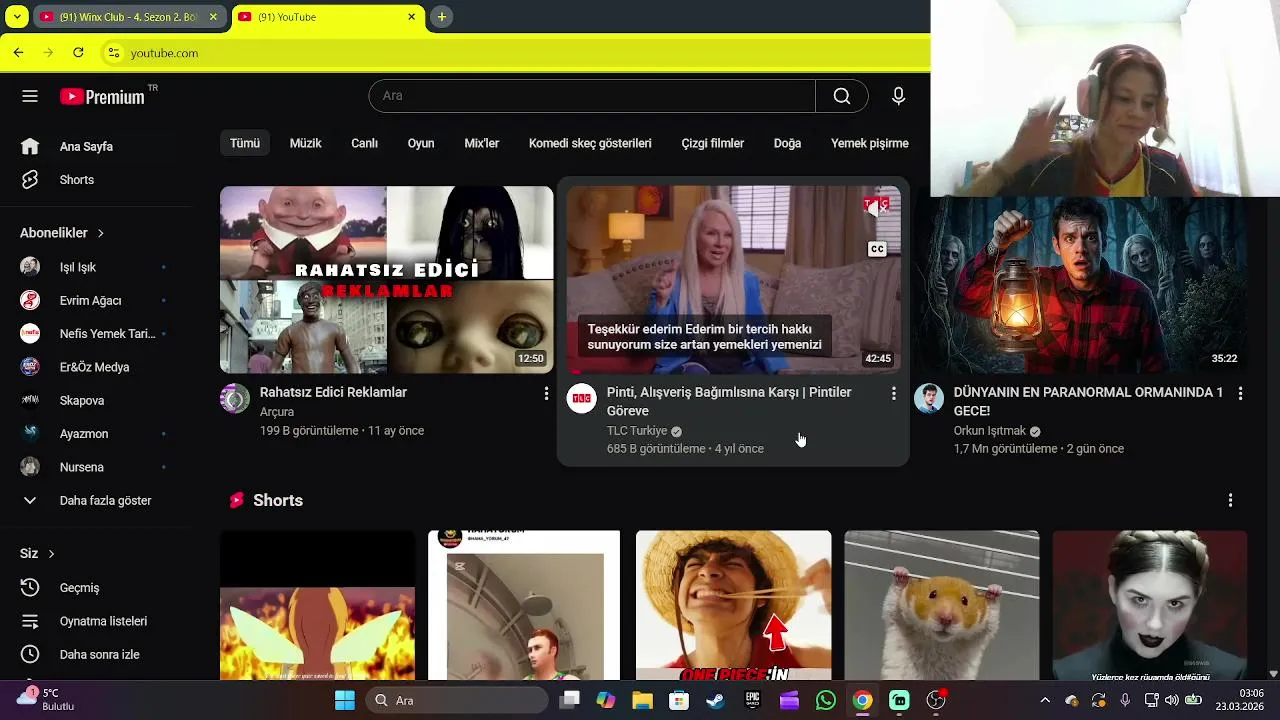Open the Er&Öz Medya subscription
This screenshot has height=720, width=1280.
click(96, 367)
